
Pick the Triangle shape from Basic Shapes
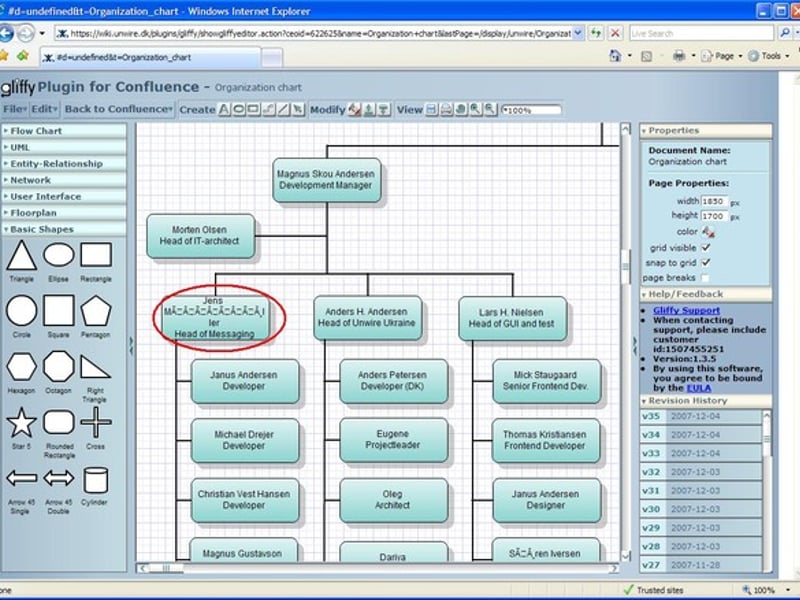21,256
